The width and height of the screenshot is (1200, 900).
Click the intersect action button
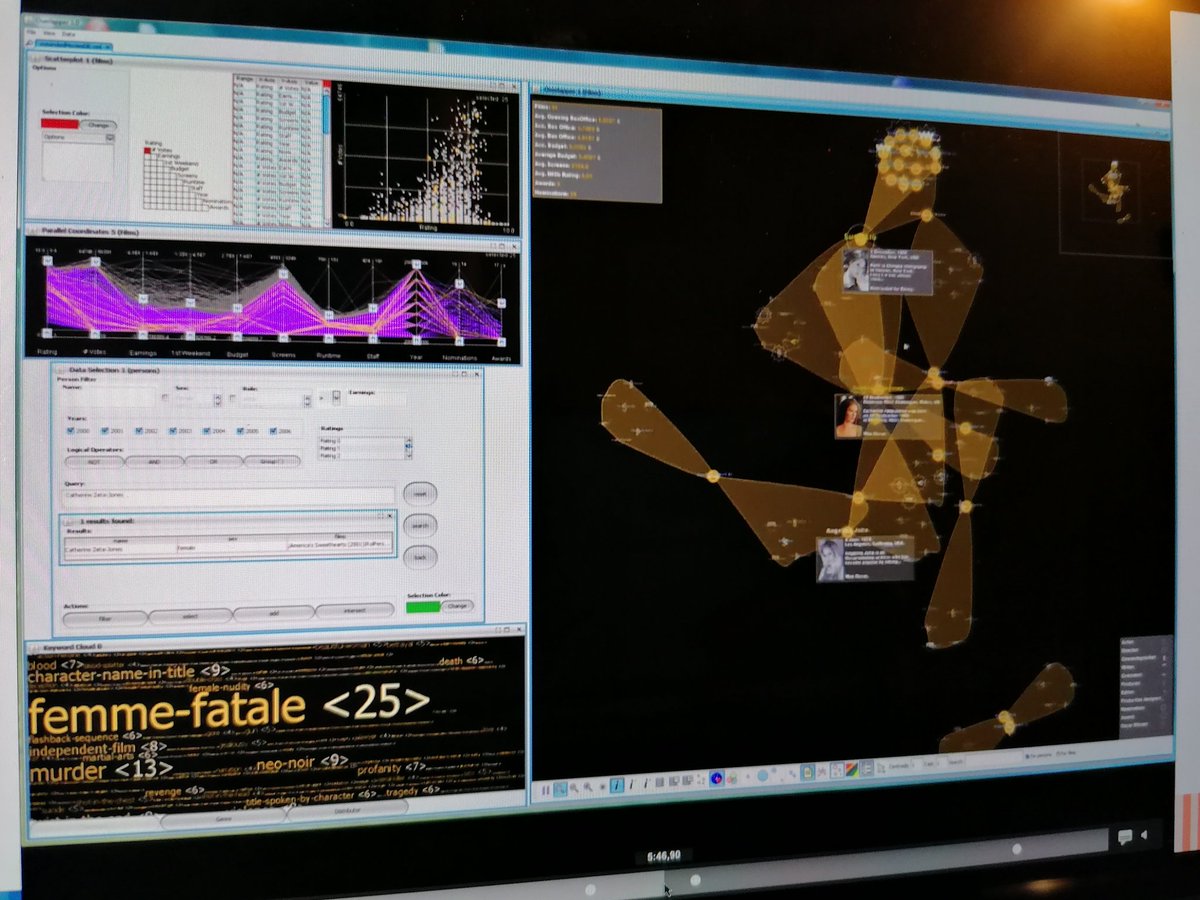355,610
